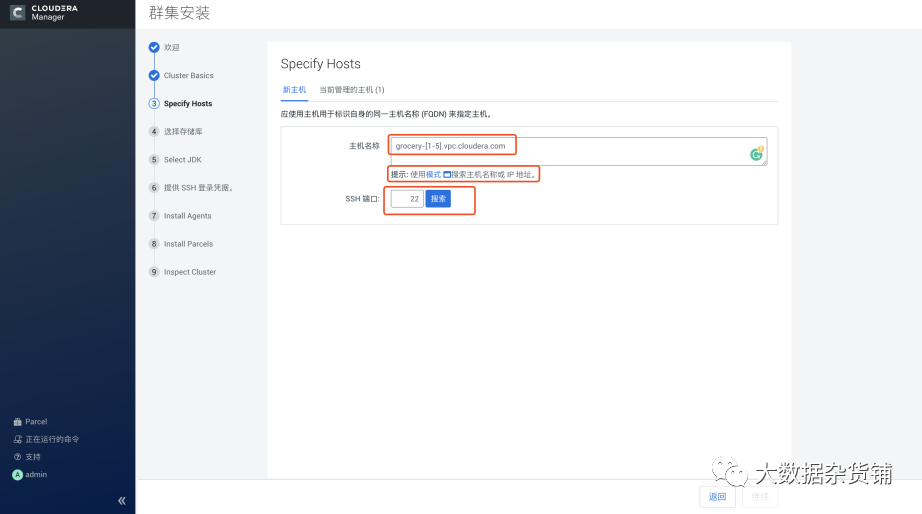The height and width of the screenshot is (514, 922).
Task: Click the Grammarly icon in hostname field
Action: coord(757,153)
